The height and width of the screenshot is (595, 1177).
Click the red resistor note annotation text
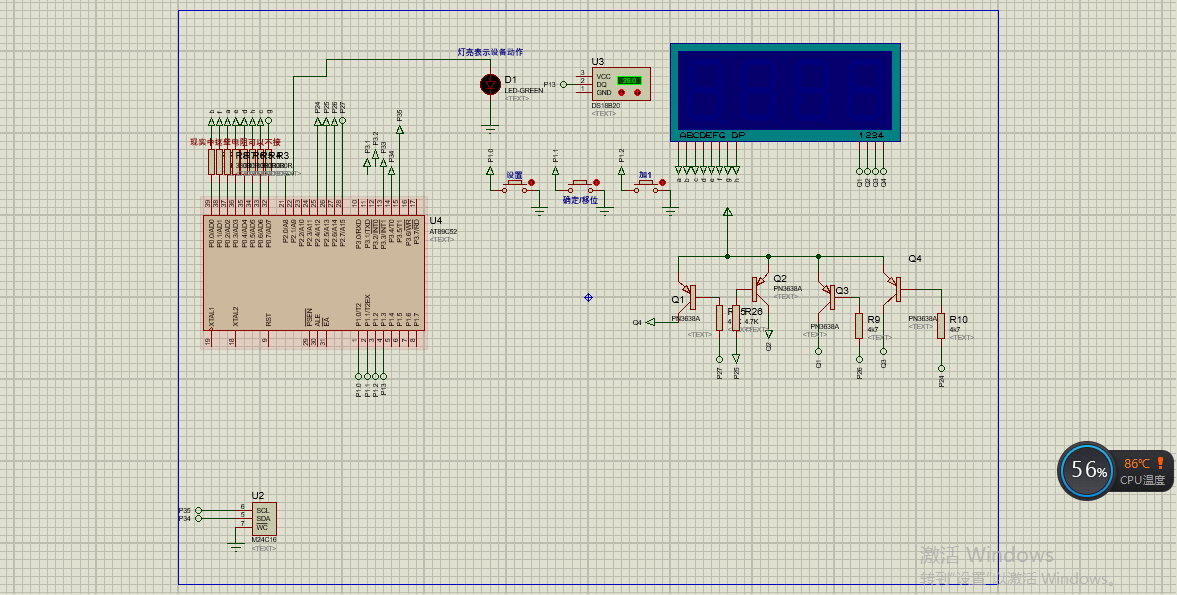tap(235, 141)
